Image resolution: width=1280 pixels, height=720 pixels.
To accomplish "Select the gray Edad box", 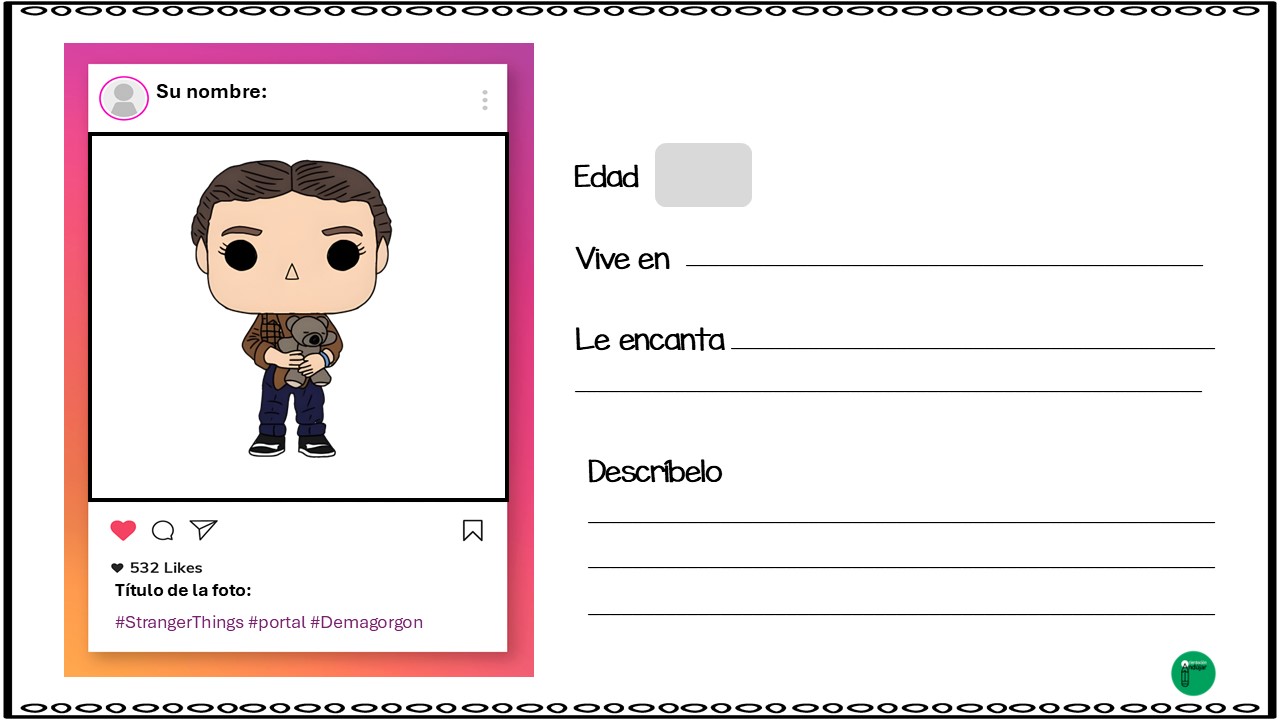I will pyautogui.click(x=703, y=175).
